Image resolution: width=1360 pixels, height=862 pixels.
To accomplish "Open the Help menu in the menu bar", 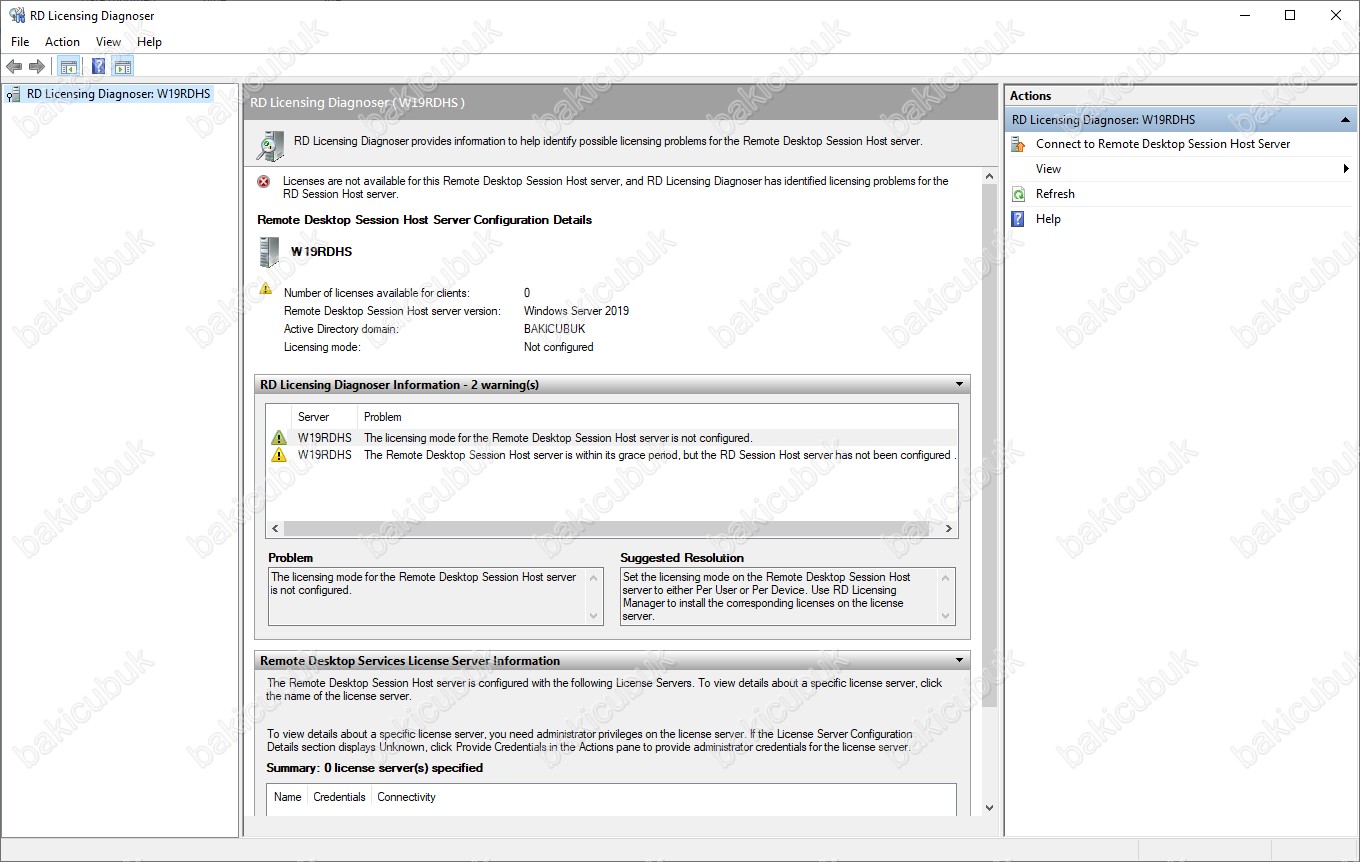I will (x=149, y=42).
